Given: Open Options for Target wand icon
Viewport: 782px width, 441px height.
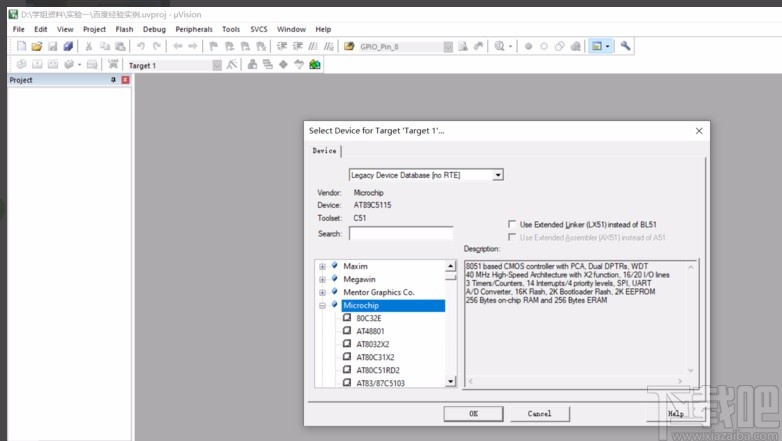Looking at the screenshot, I should (231, 64).
